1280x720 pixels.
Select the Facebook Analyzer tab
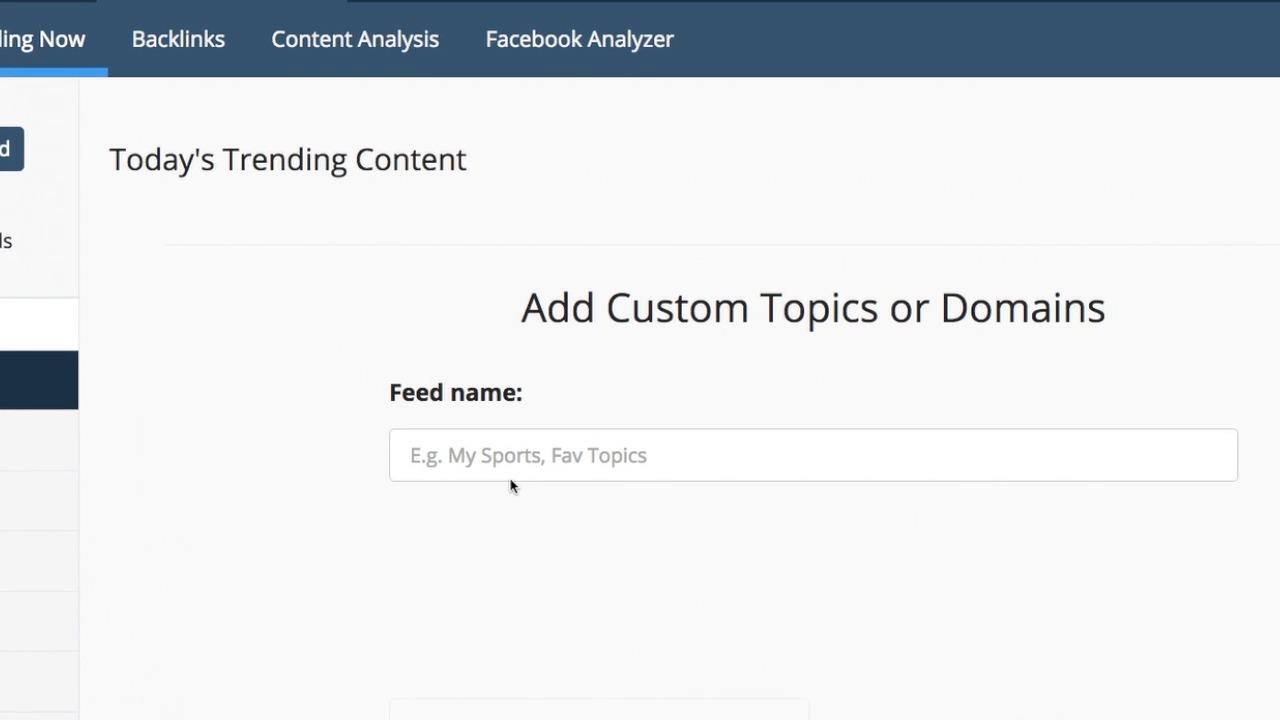579,39
